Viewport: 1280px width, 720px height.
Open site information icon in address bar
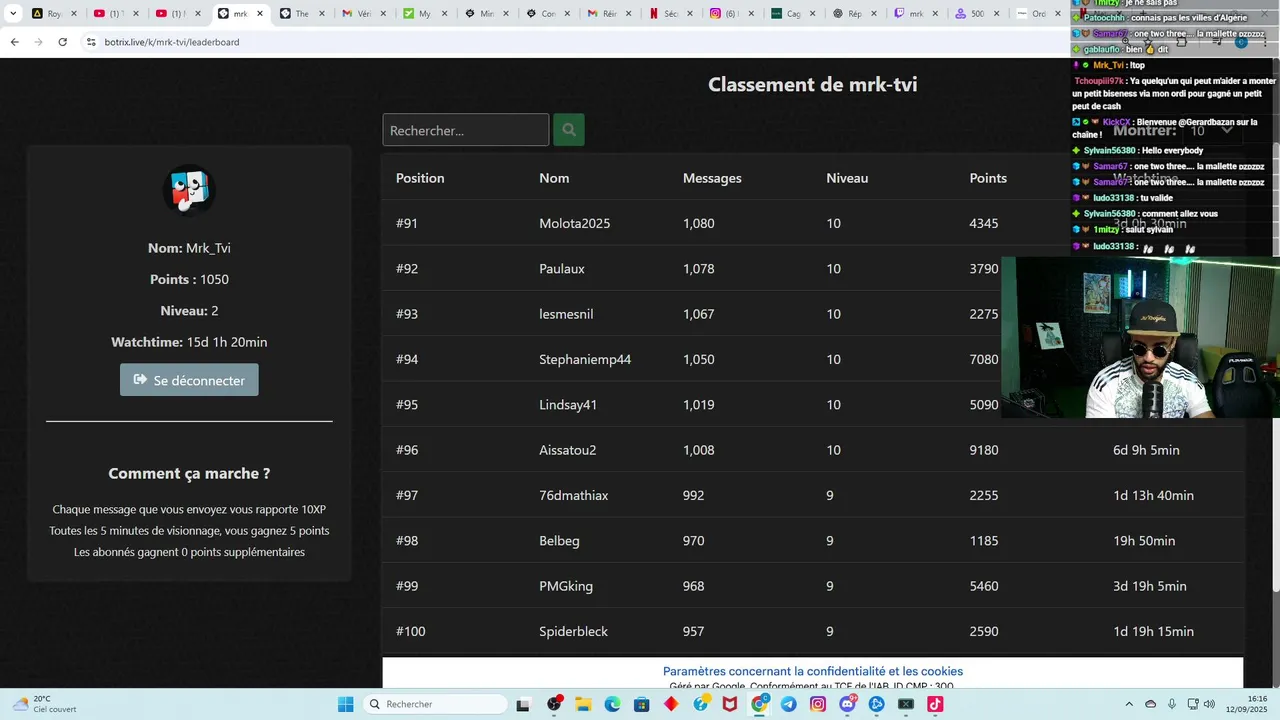coord(91,42)
